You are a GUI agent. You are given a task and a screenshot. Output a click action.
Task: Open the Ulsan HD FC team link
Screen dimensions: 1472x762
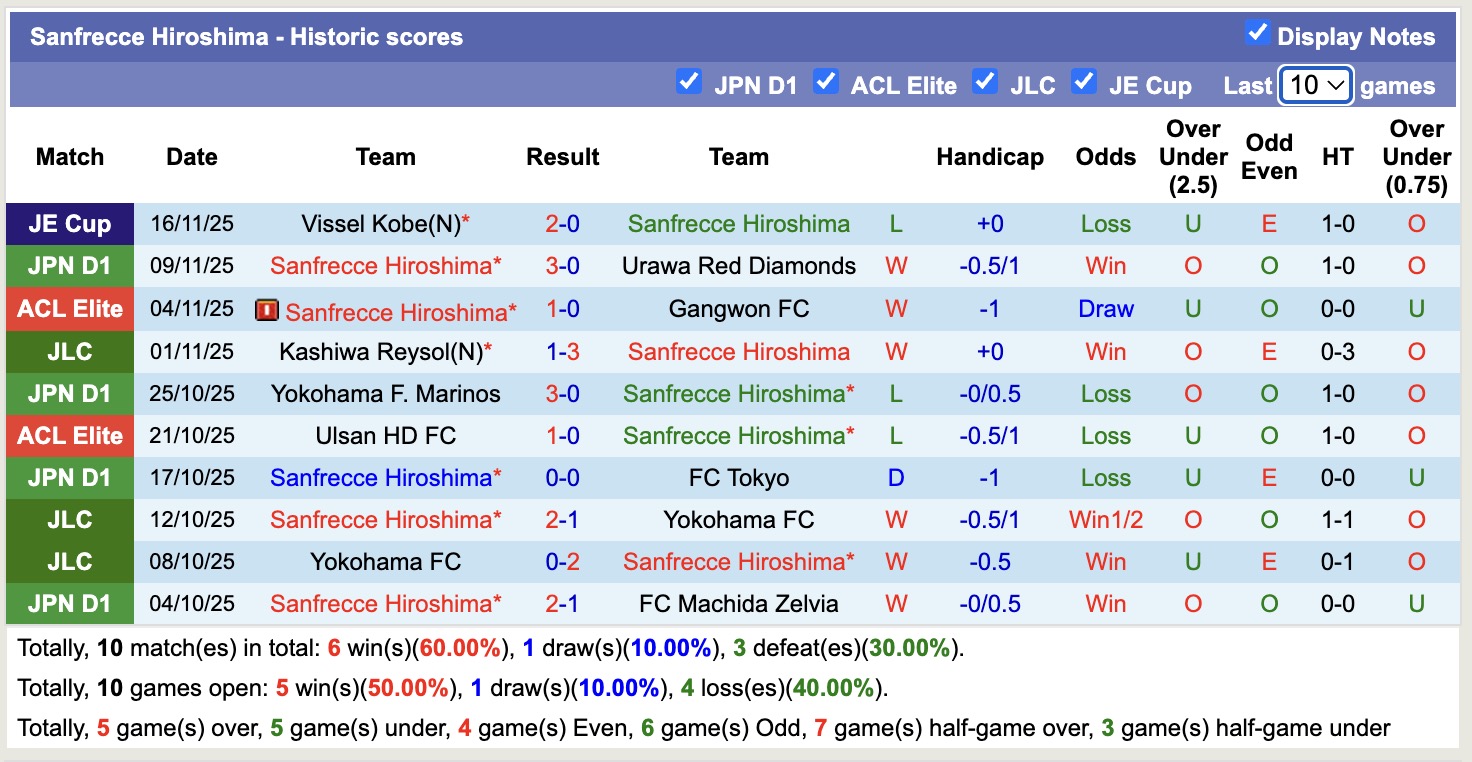pyautogui.click(x=385, y=436)
